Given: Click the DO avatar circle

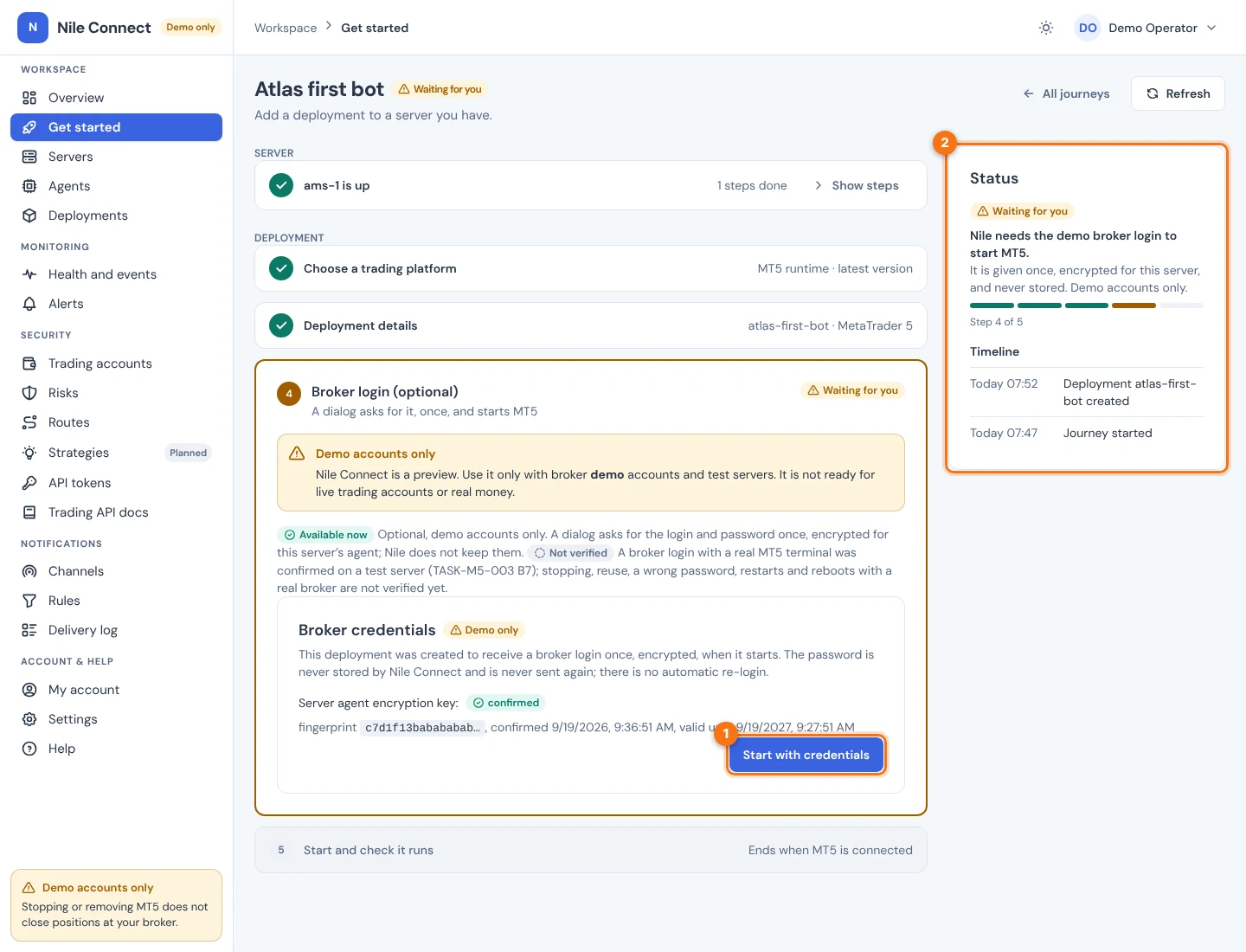Looking at the screenshot, I should pos(1088,28).
